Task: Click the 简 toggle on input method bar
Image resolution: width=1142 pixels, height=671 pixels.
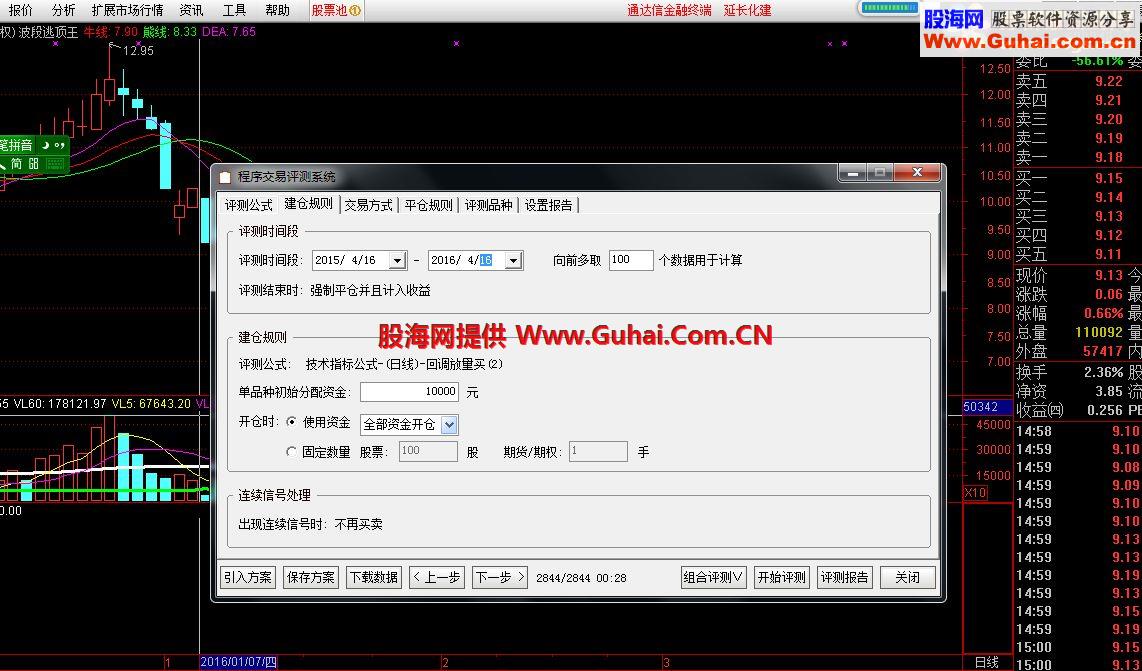Action: click(x=17, y=164)
